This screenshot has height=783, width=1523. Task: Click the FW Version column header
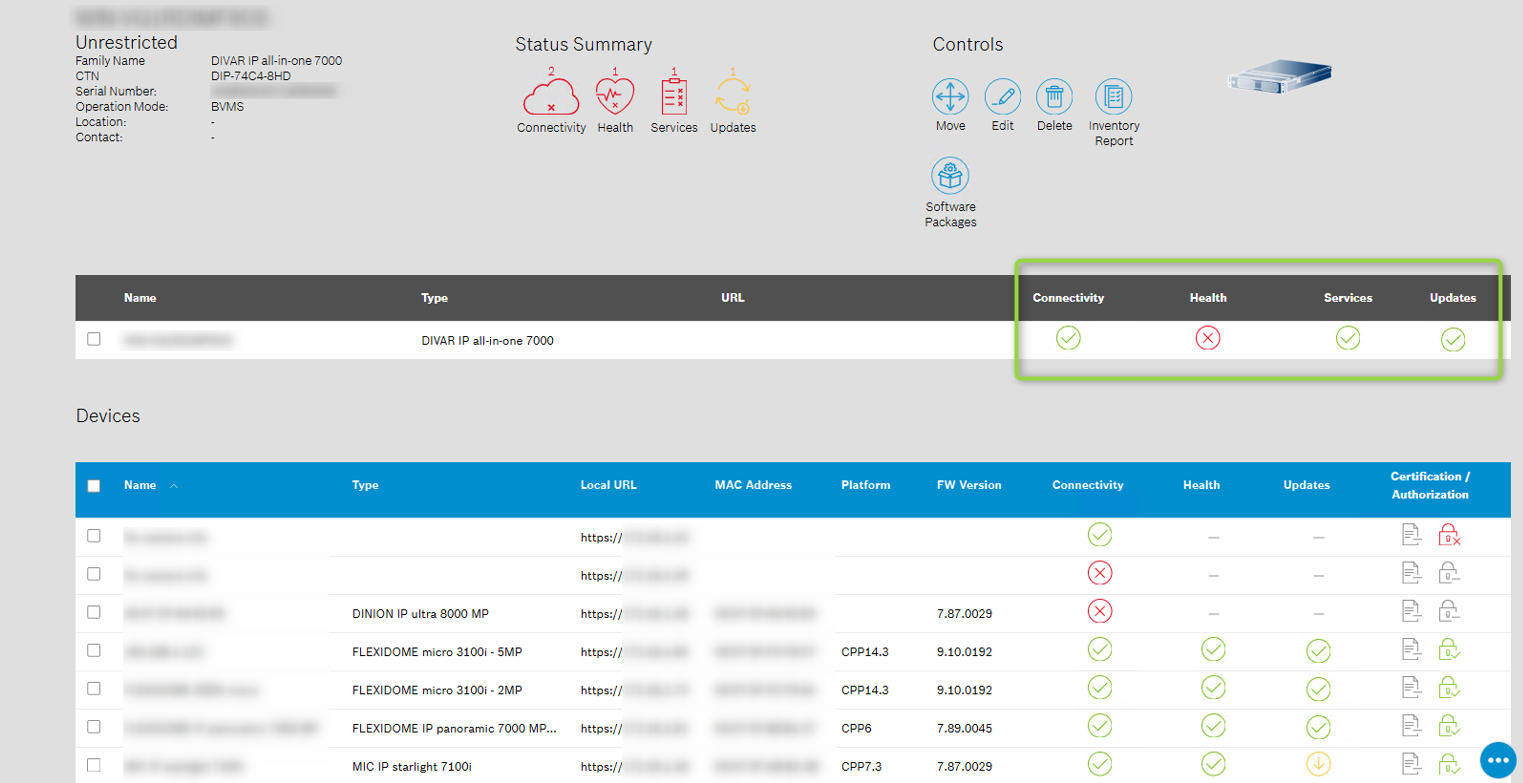[x=968, y=485]
